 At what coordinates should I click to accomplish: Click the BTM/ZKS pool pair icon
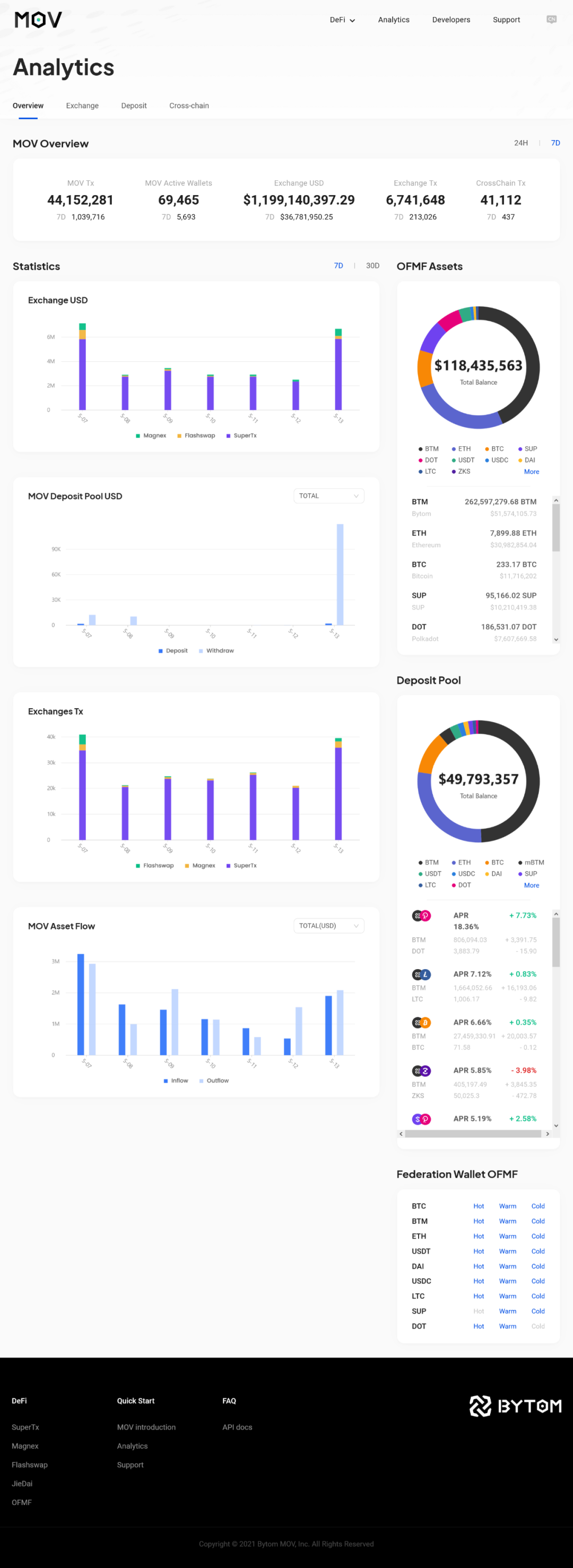pos(421,1070)
